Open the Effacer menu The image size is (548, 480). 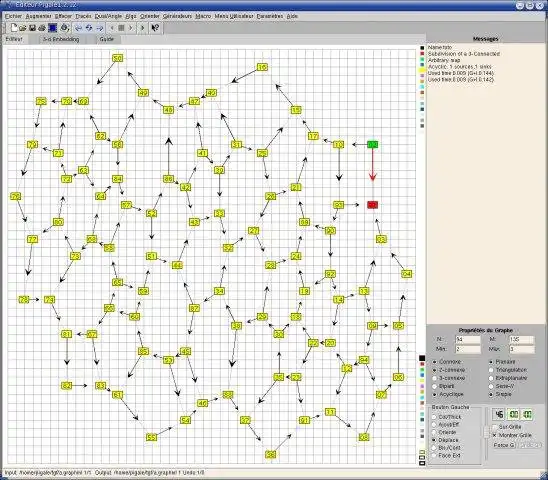click(63, 16)
